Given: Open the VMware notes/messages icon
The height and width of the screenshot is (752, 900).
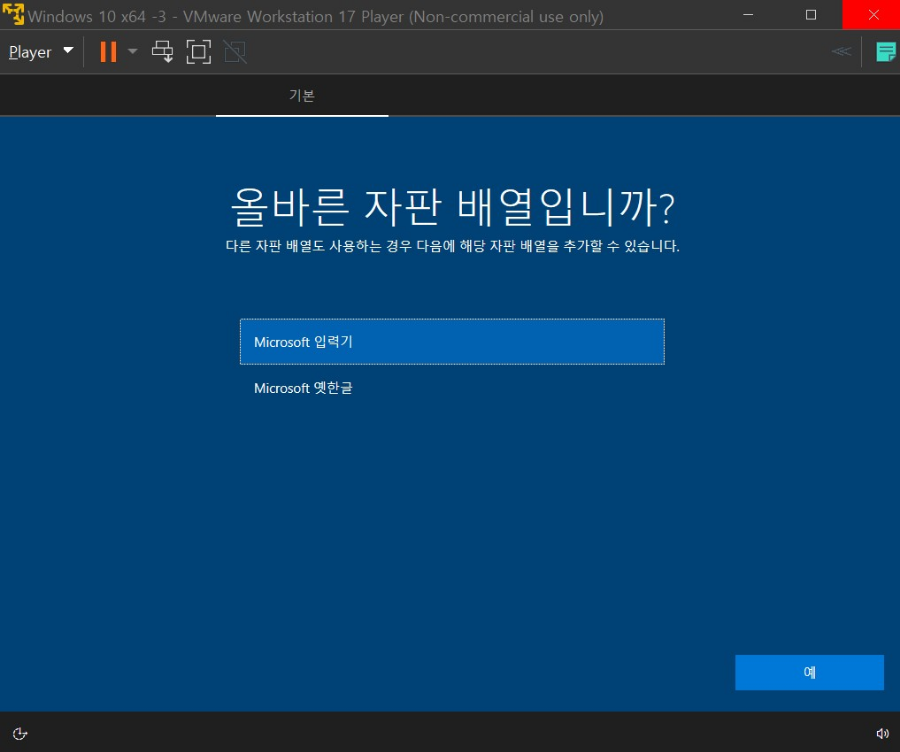Looking at the screenshot, I should click(x=886, y=52).
